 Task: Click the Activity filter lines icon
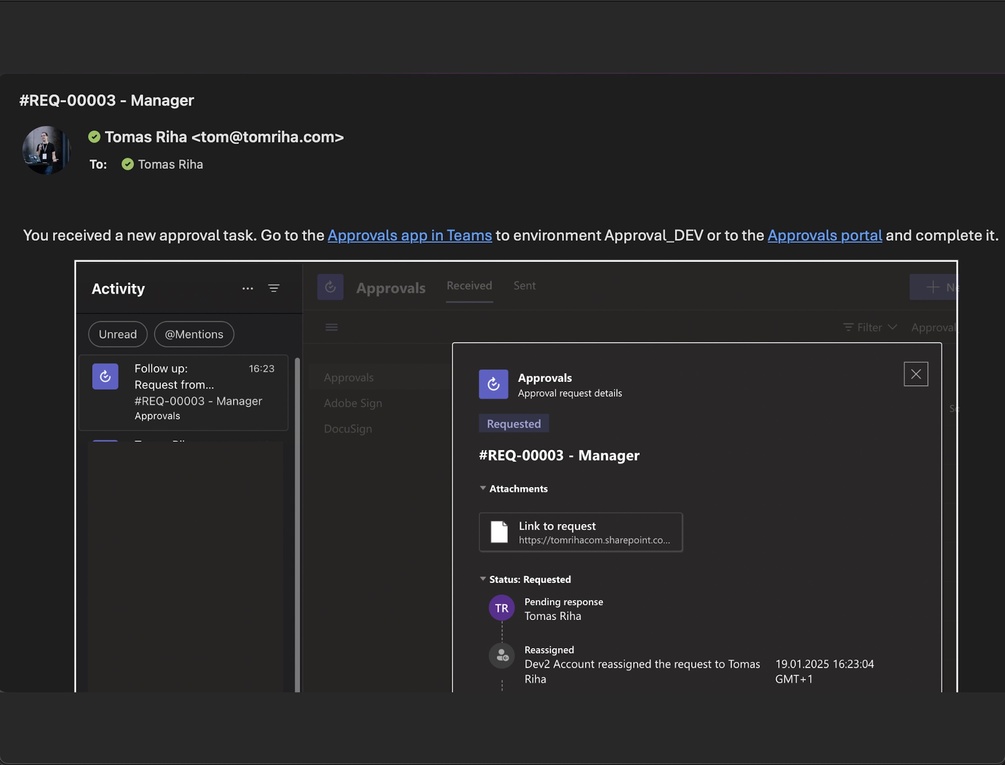[274, 289]
